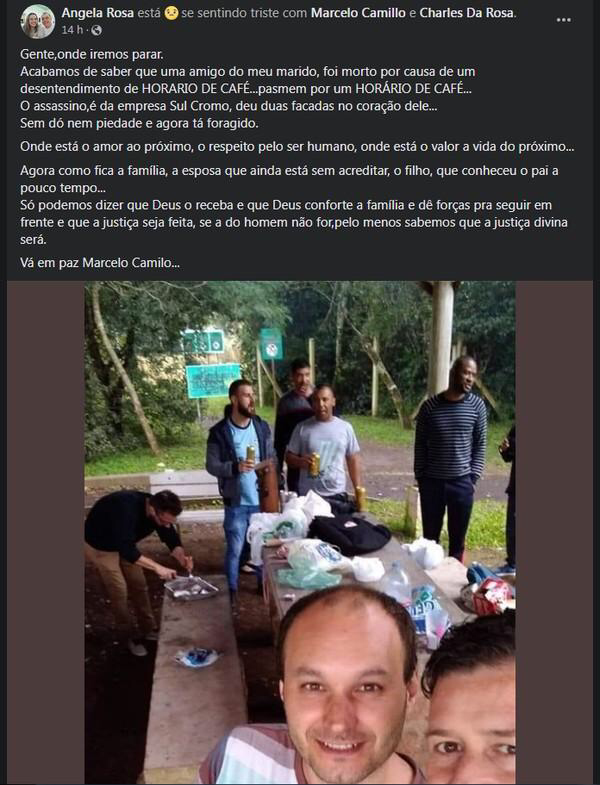Viewport: 600px width, 785px height.
Task: Open the post options three-dot menu
Action: [563, 20]
